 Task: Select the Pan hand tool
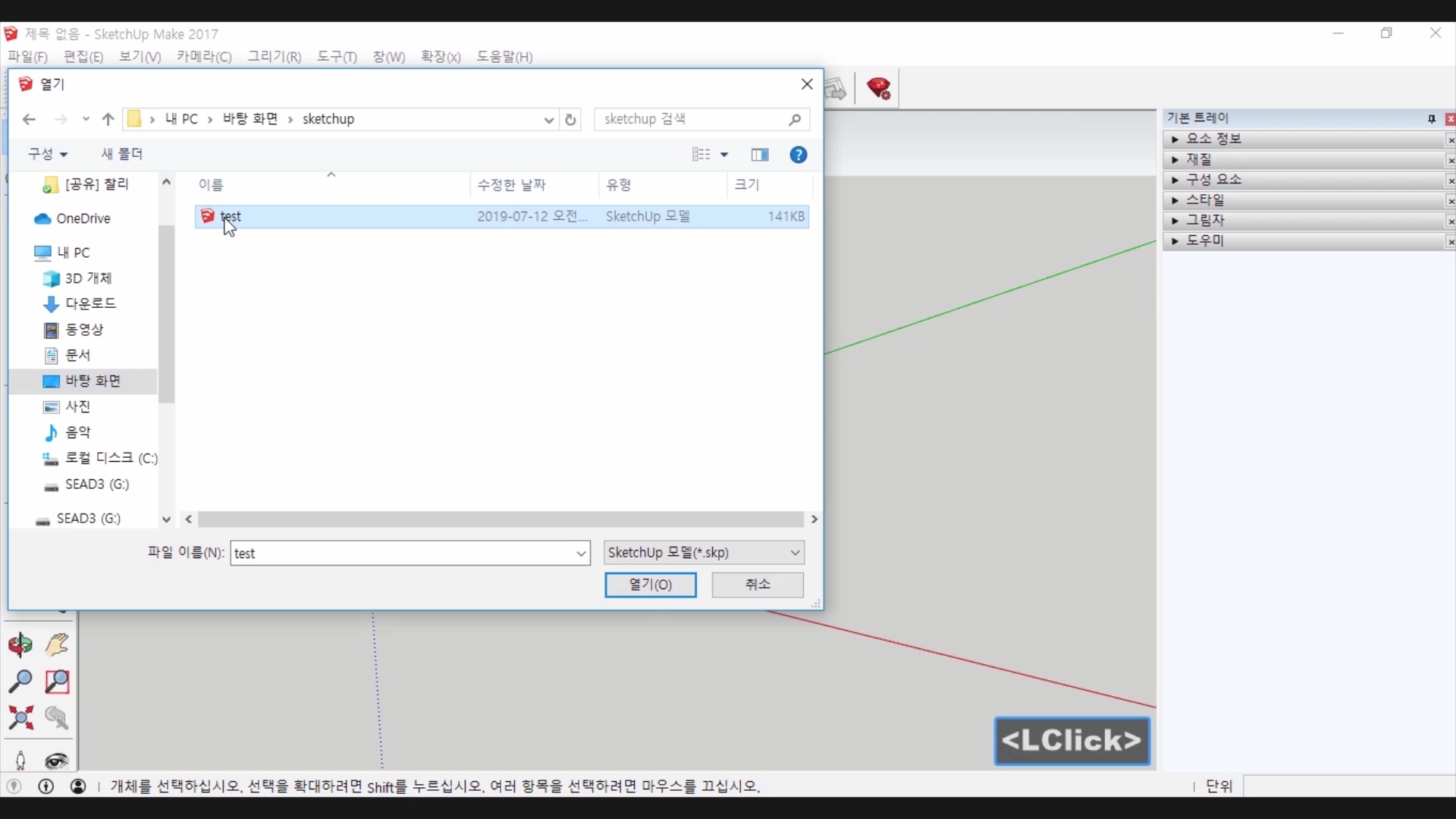coord(57,645)
